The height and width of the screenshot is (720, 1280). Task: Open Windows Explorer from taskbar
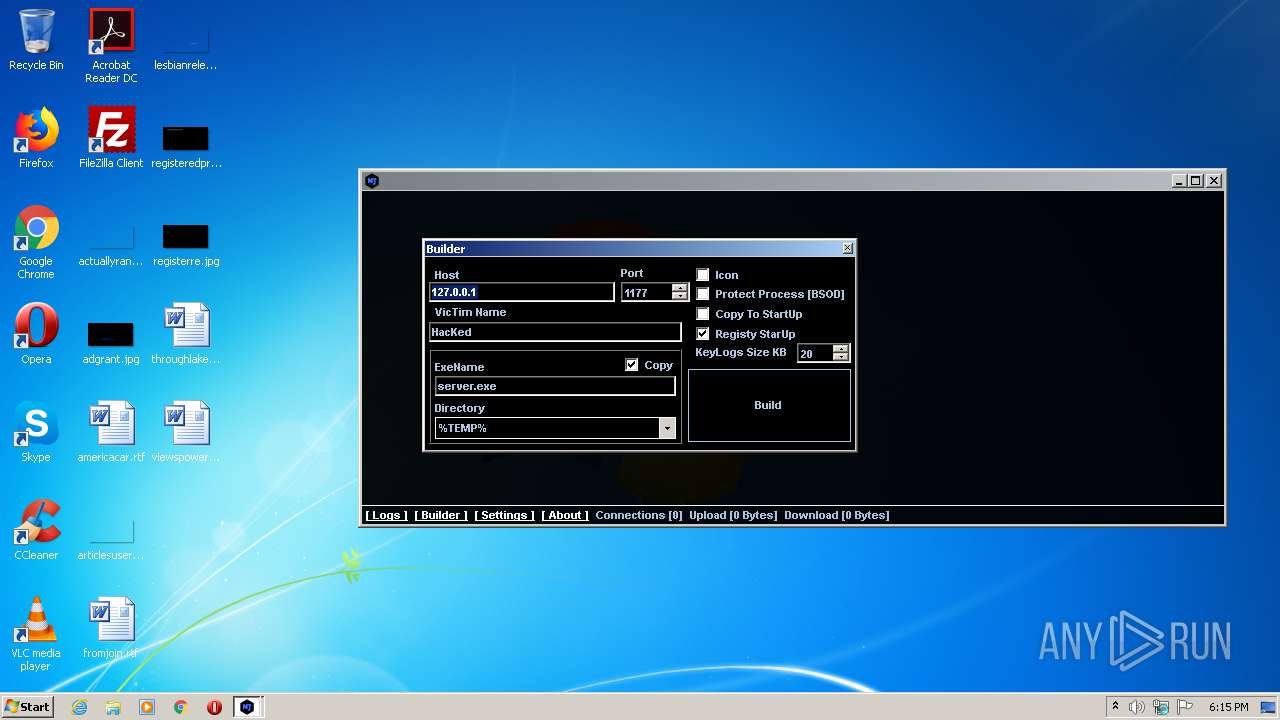coord(113,707)
